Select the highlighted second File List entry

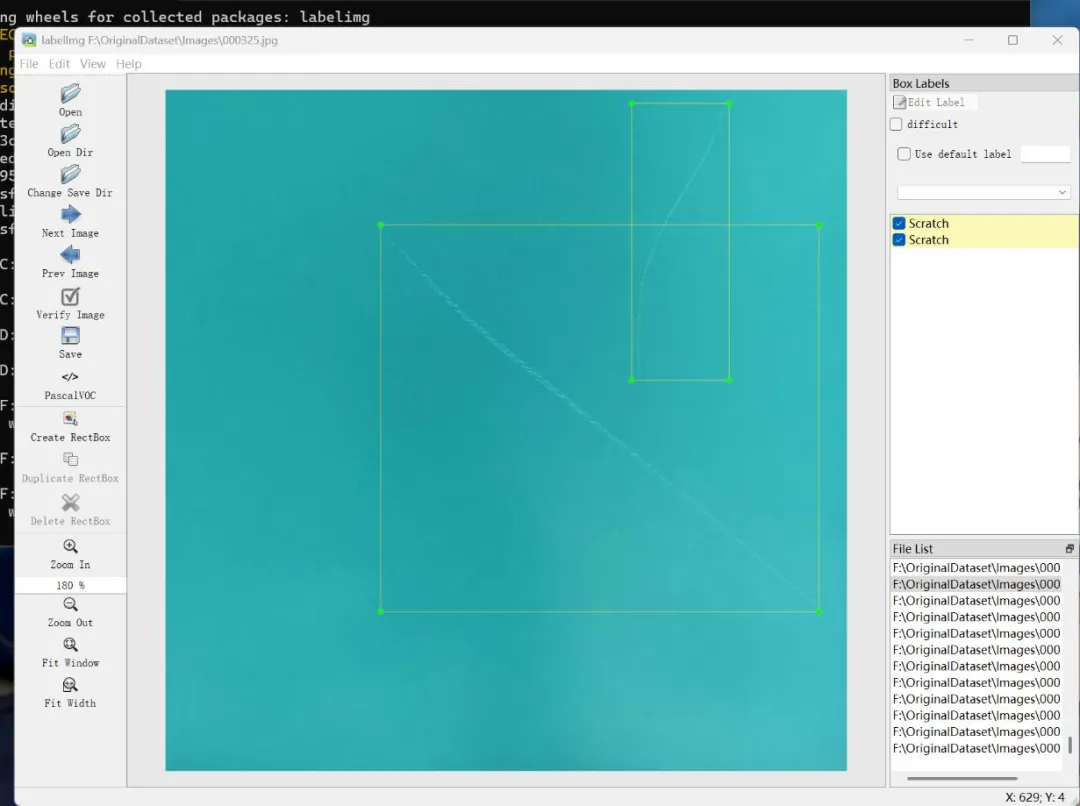click(976, 584)
